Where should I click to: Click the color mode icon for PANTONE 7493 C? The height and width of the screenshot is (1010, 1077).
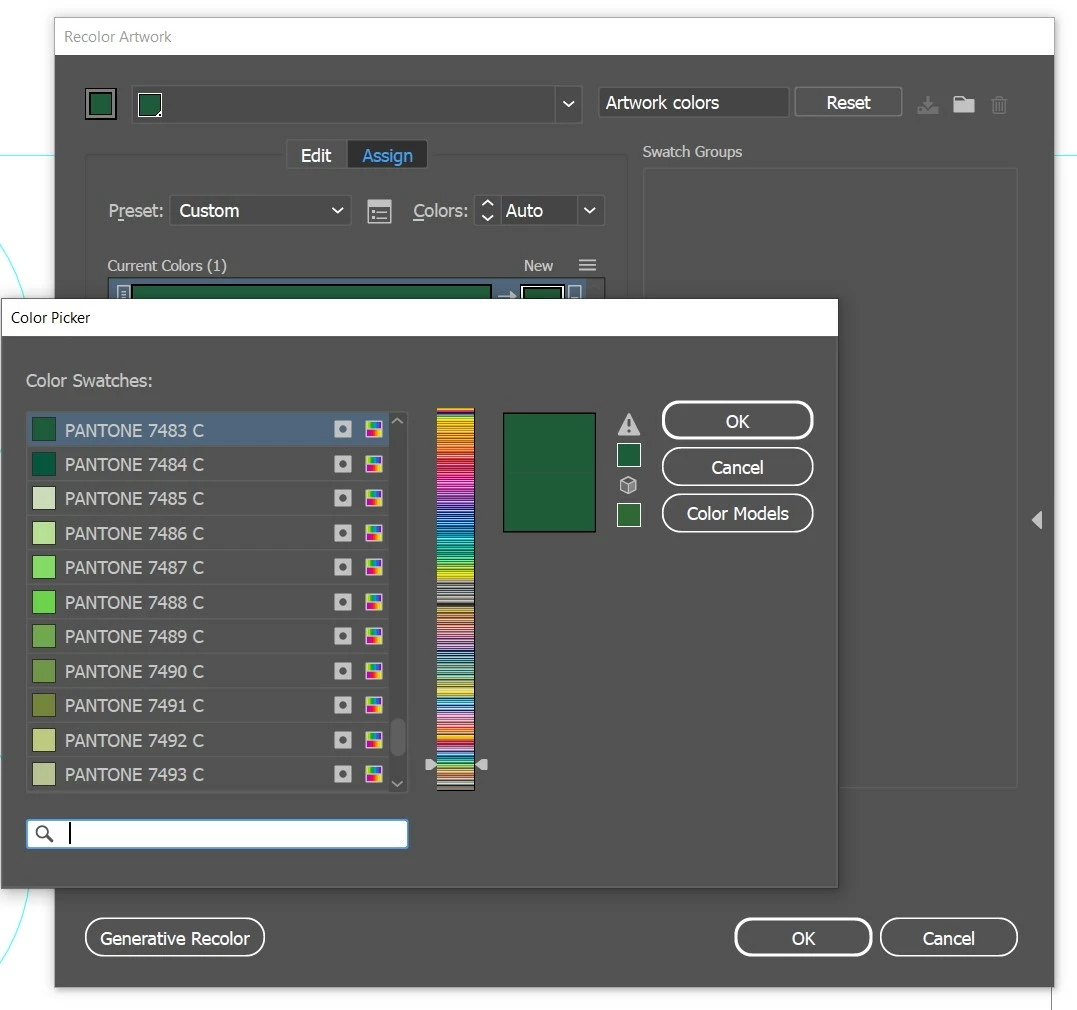[374, 774]
